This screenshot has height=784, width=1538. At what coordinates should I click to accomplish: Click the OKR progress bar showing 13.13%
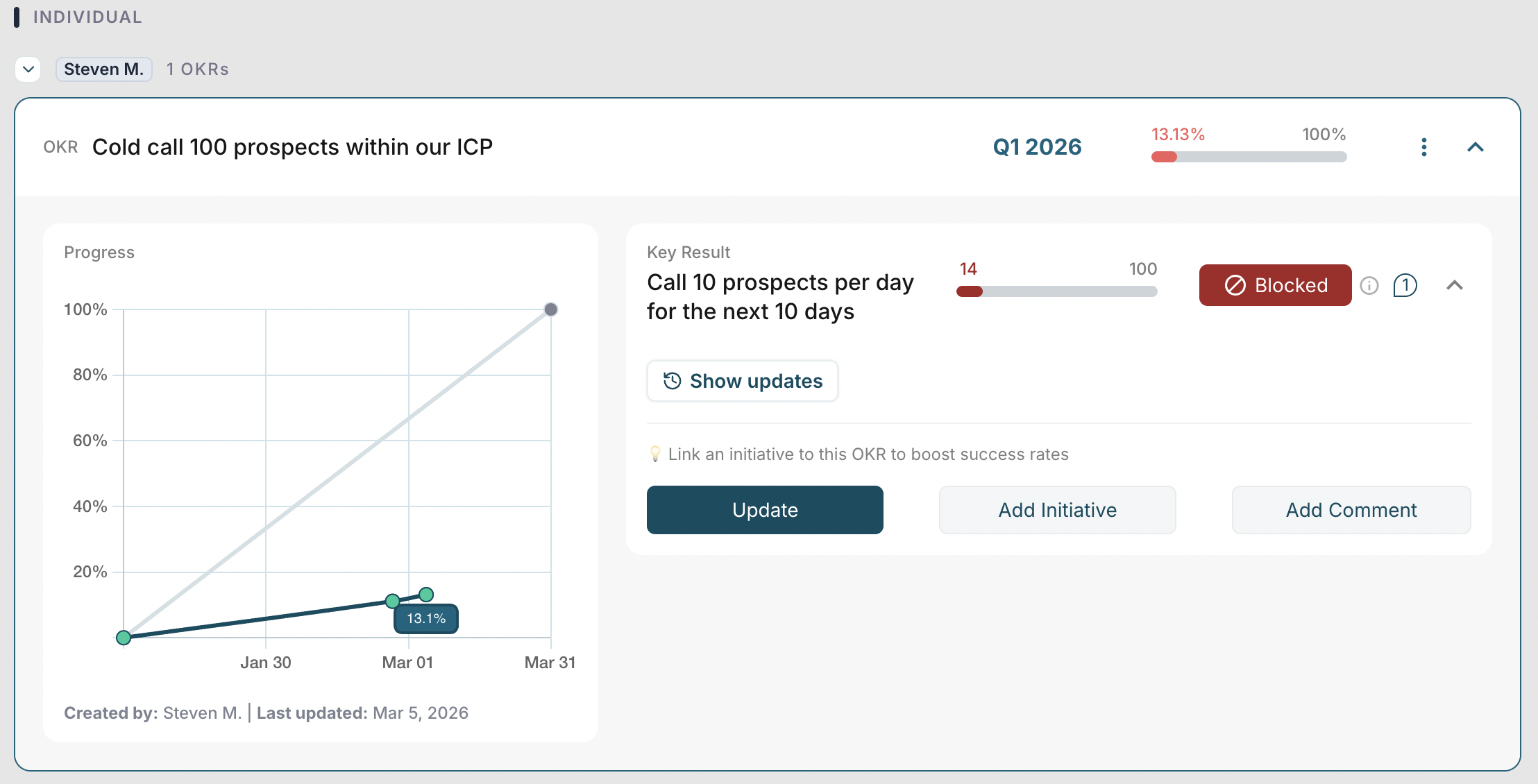pyautogui.click(x=1248, y=157)
